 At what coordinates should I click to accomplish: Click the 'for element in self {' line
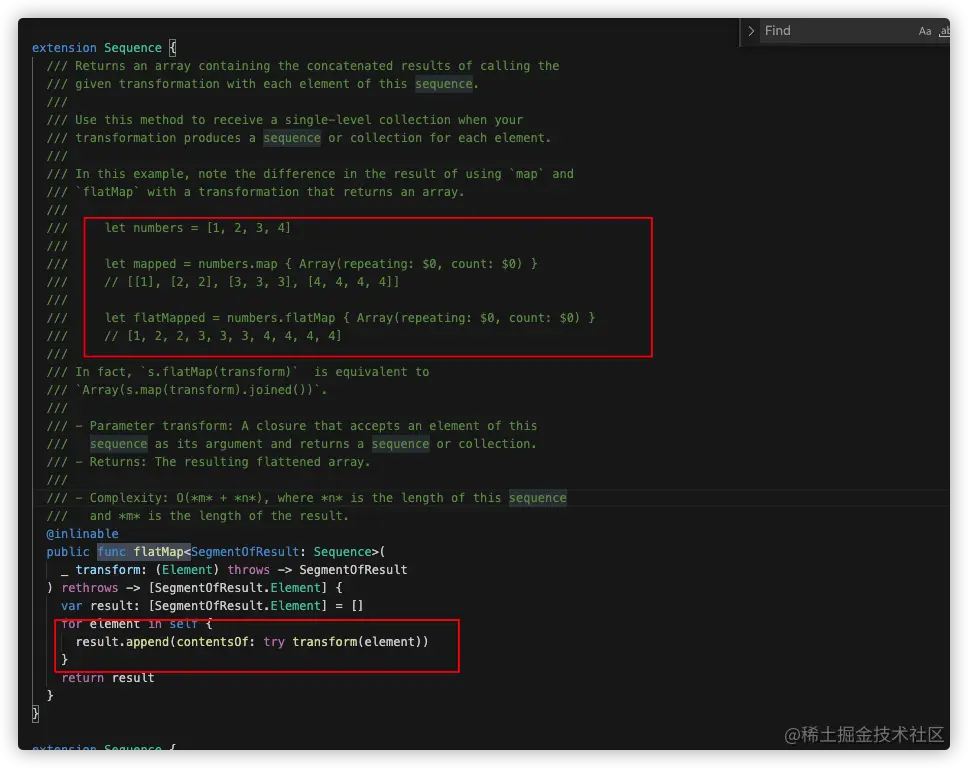136,624
